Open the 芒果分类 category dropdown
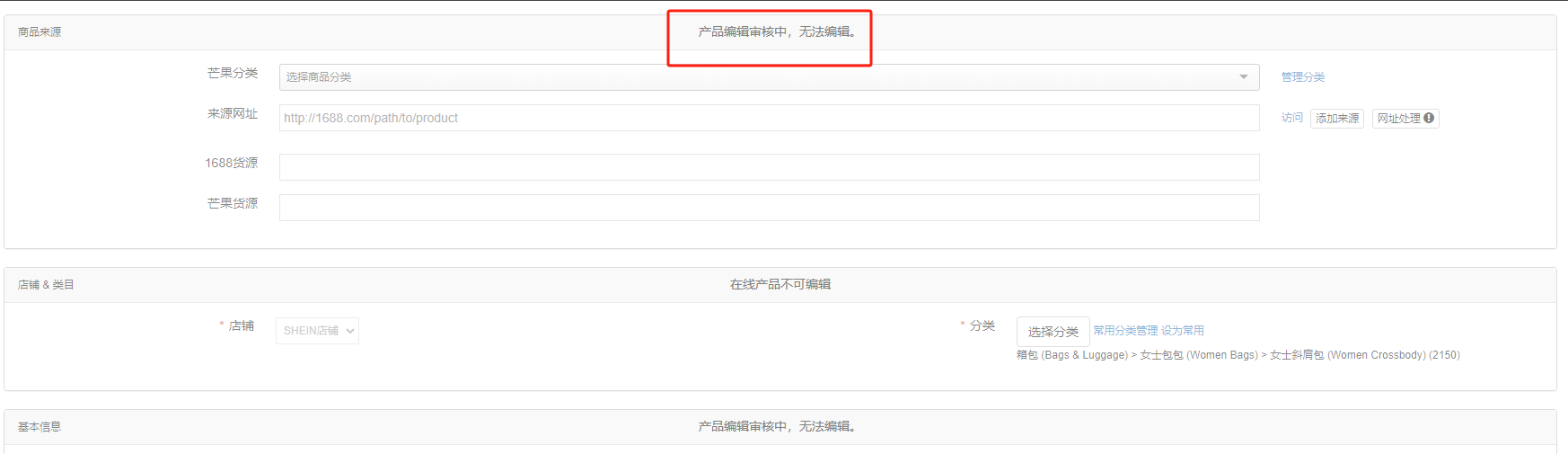Screen dimensions: 1568x454 point(769,77)
